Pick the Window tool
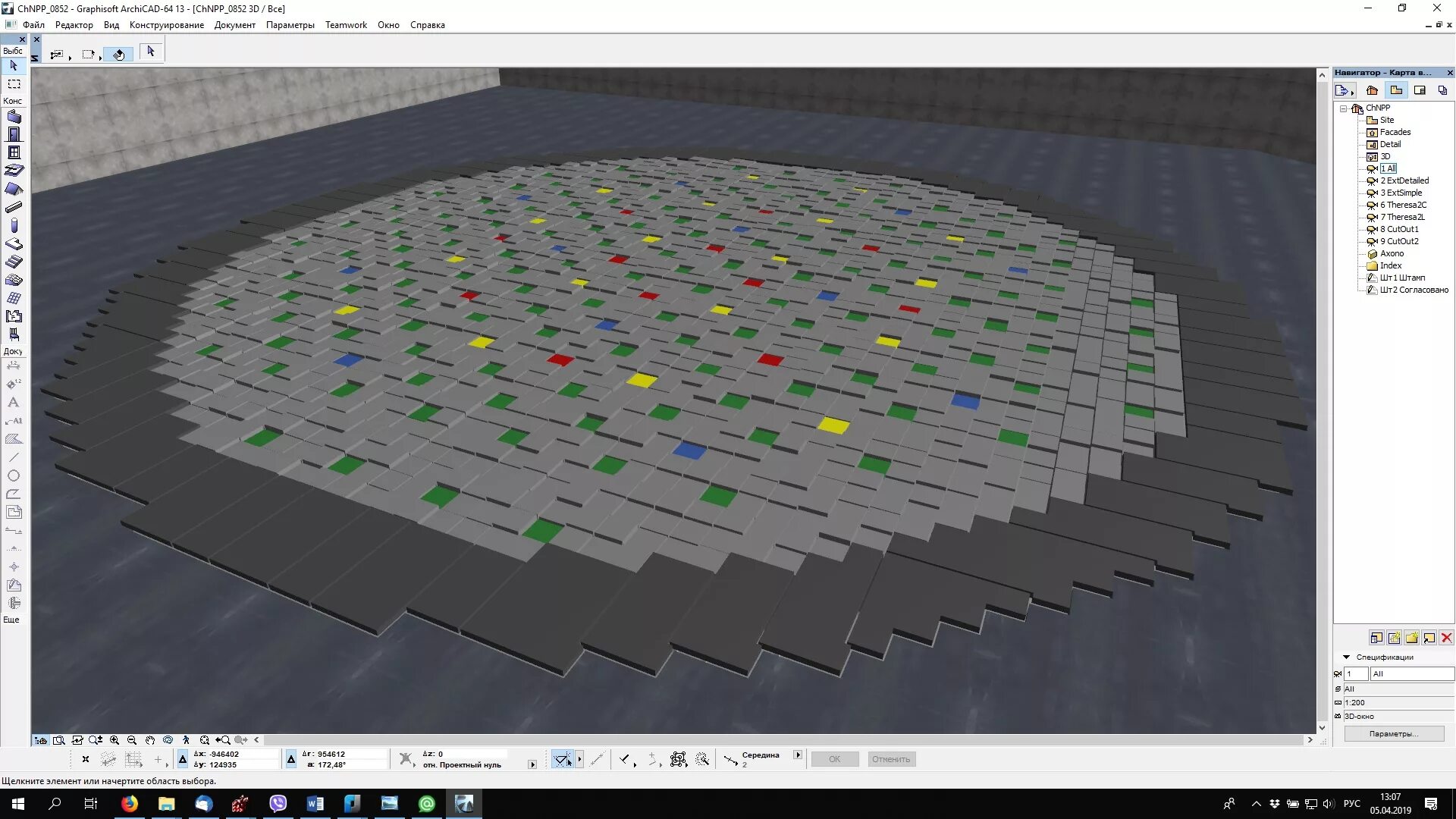Screen dimensions: 1456x819 pos(14,152)
